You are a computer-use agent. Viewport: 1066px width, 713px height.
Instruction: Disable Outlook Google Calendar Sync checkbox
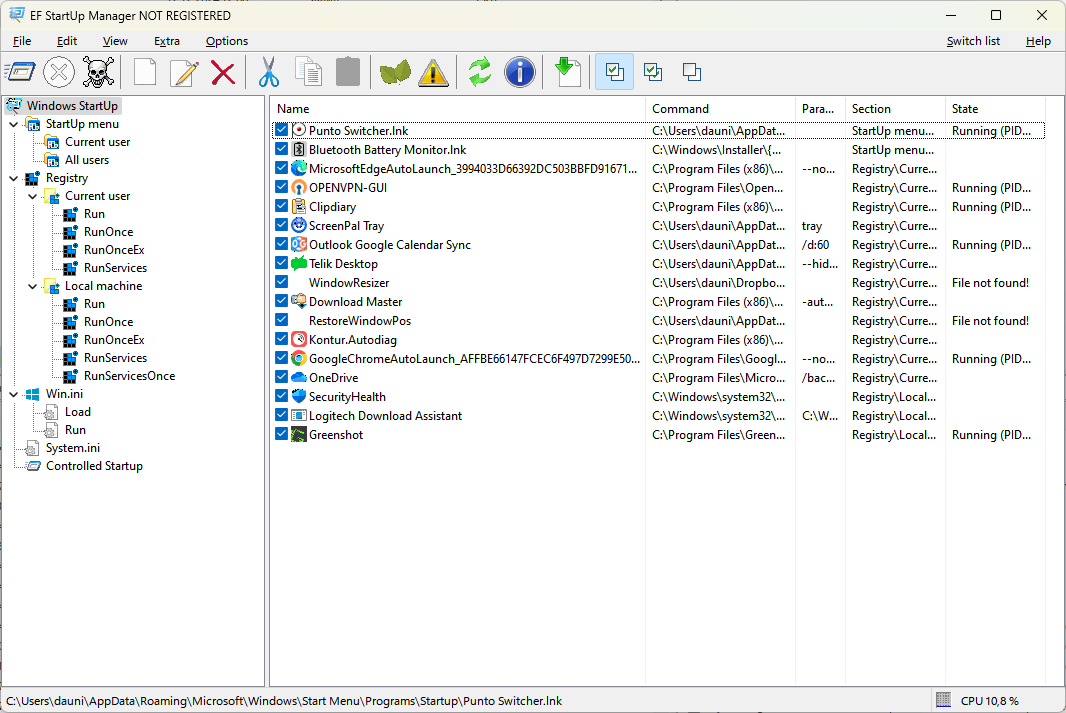(x=281, y=244)
